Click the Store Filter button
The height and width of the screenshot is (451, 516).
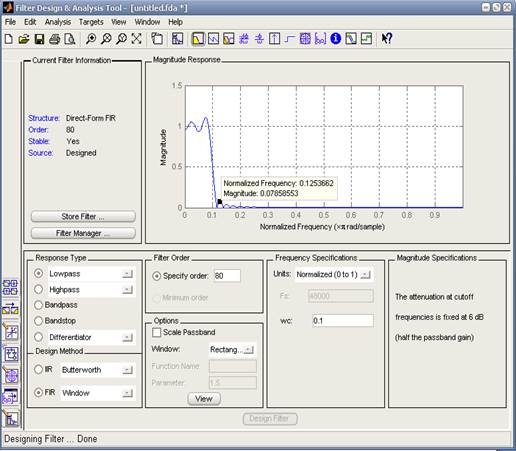coord(83,217)
